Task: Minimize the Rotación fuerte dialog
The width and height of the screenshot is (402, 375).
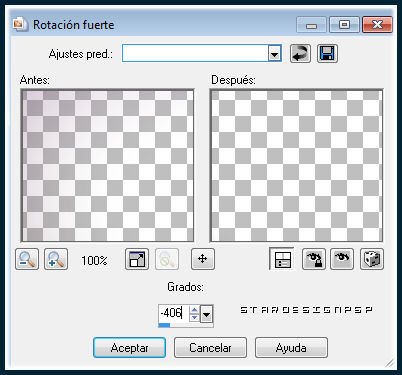Action: 311,25
